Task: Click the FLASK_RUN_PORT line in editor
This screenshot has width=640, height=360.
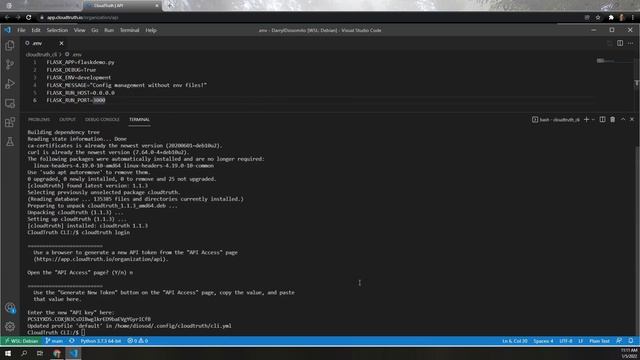Action: (x=76, y=100)
